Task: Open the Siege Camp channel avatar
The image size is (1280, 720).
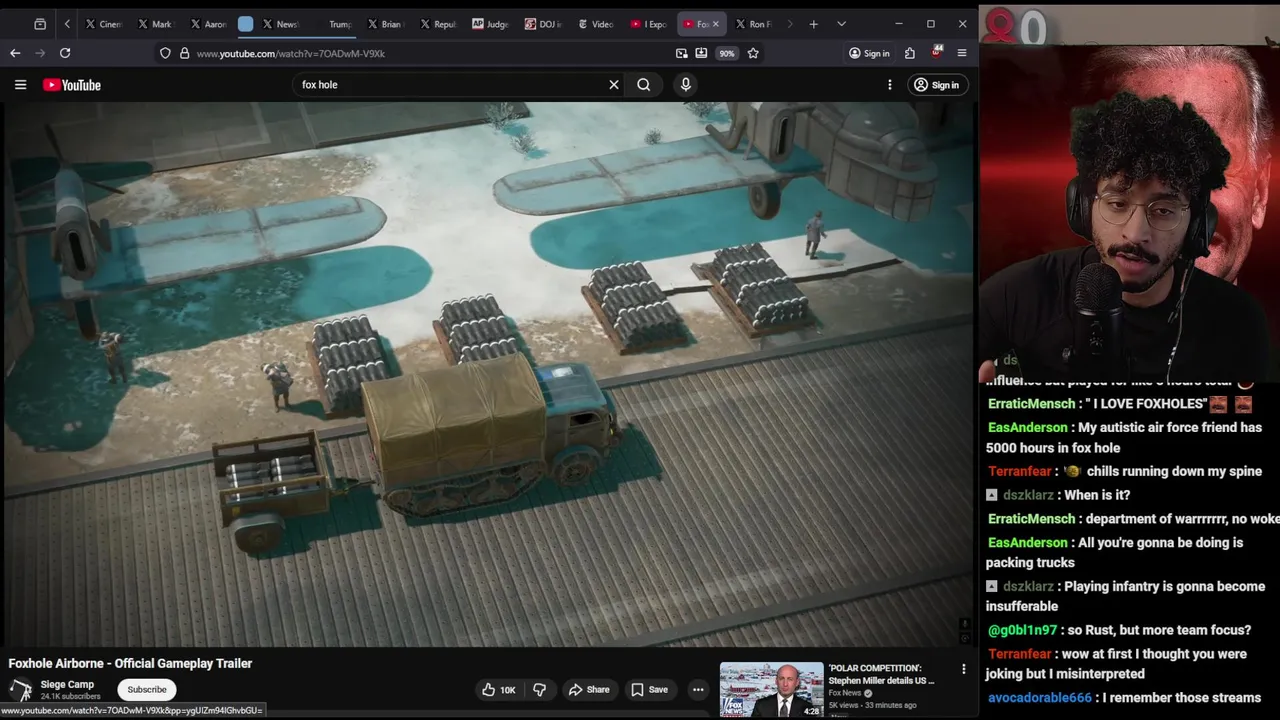Action: (20, 690)
